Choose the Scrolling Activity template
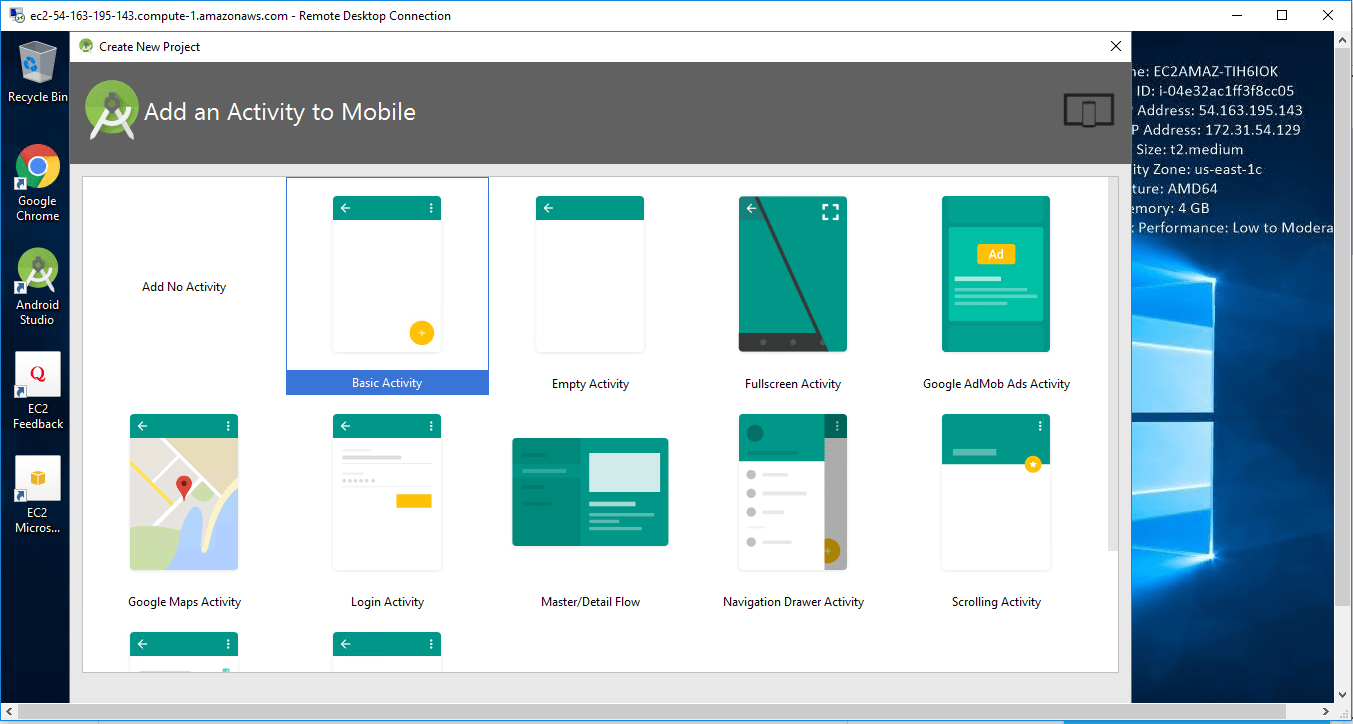1353x724 pixels. coord(996,492)
